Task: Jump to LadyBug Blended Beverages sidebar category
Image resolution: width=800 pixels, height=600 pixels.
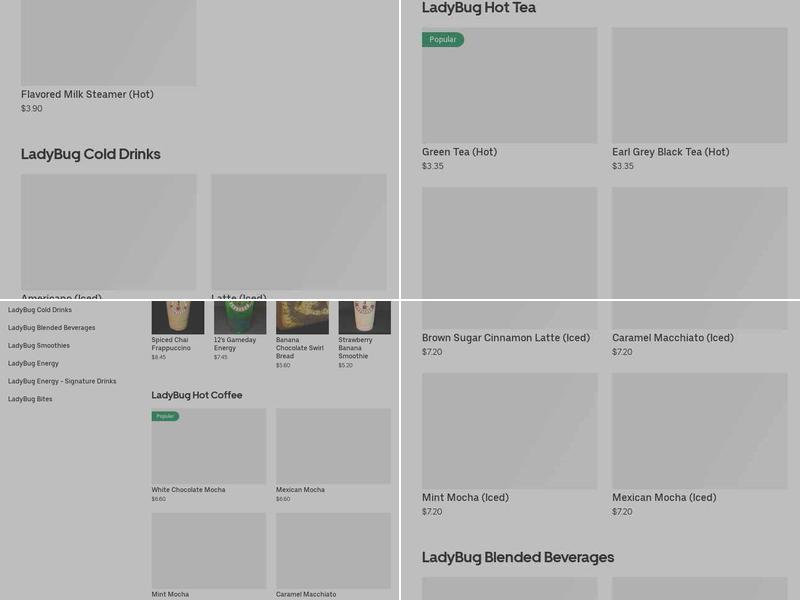Action: tap(52, 328)
